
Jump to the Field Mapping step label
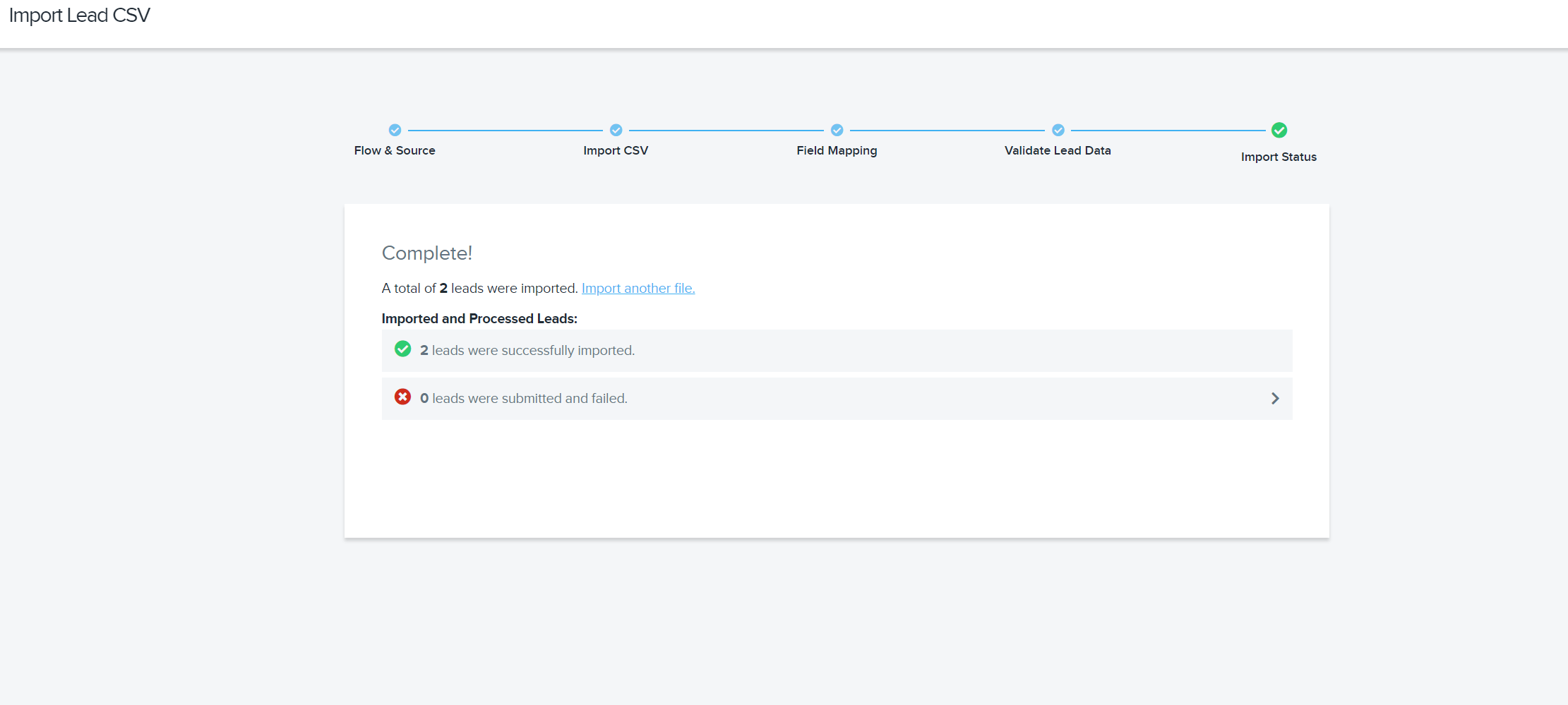pos(837,151)
